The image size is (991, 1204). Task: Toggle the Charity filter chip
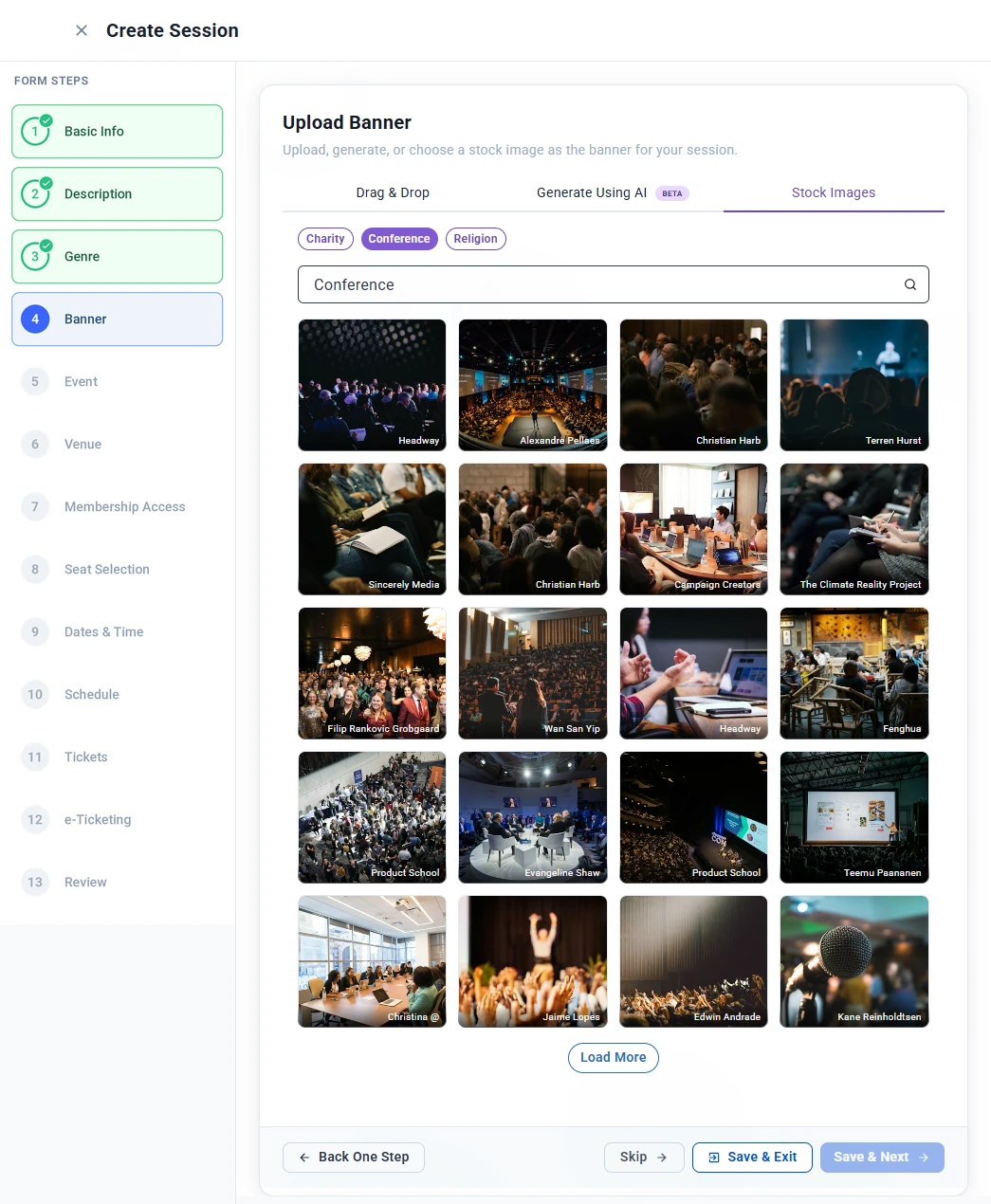coord(325,239)
